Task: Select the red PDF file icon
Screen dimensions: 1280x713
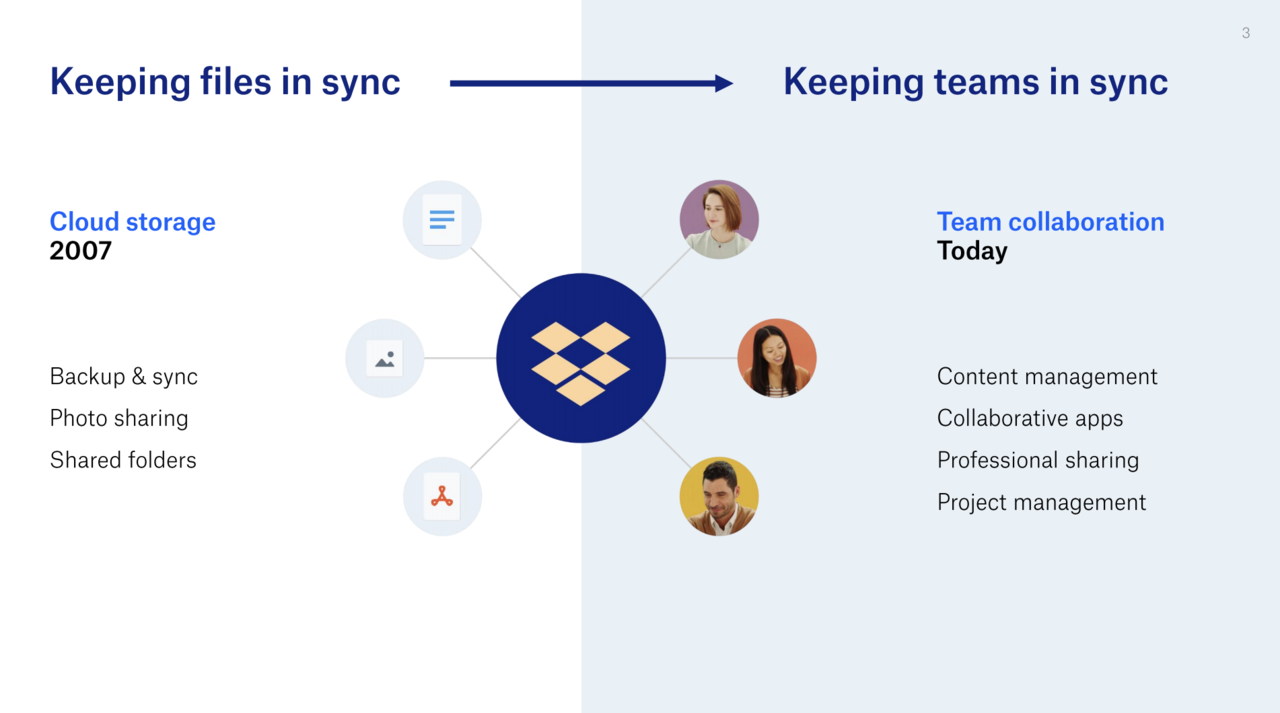Action: click(x=442, y=496)
